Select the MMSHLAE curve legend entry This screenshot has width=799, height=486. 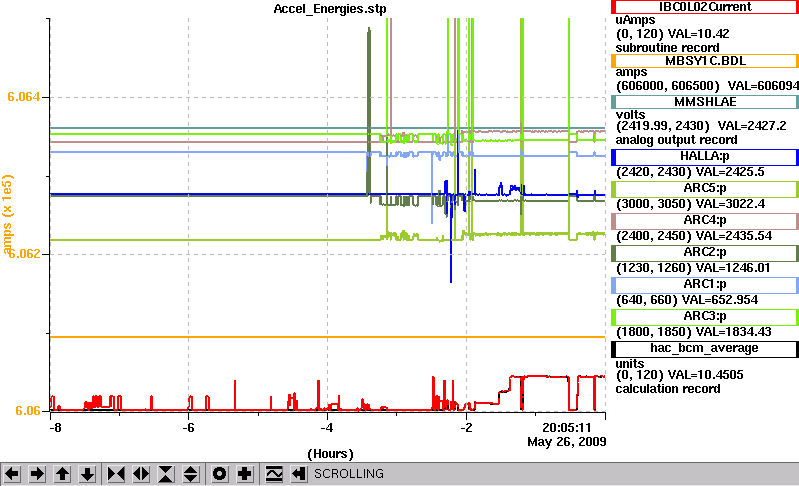pos(705,102)
